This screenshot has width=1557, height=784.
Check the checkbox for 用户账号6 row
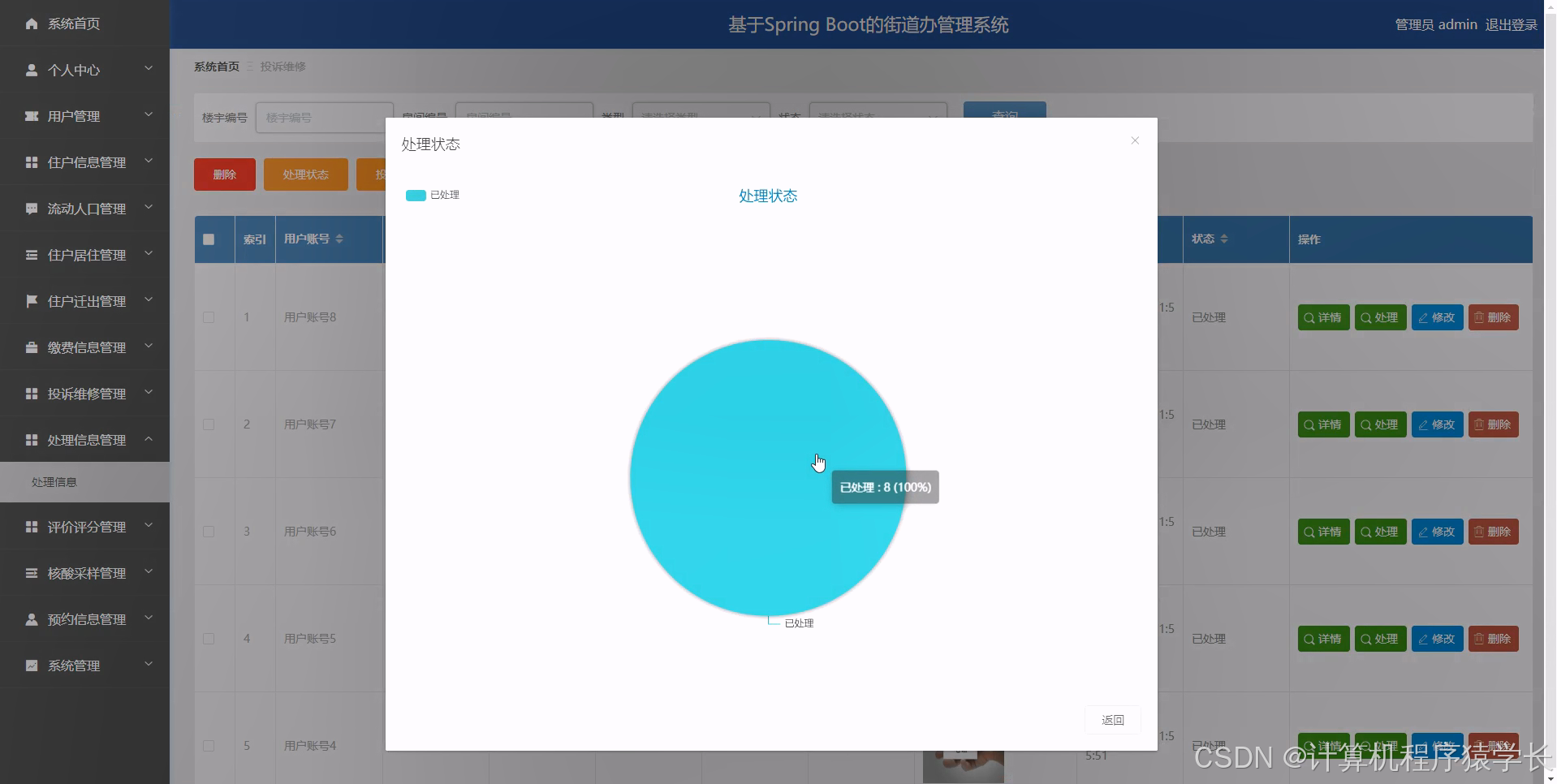click(x=209, y=532)
